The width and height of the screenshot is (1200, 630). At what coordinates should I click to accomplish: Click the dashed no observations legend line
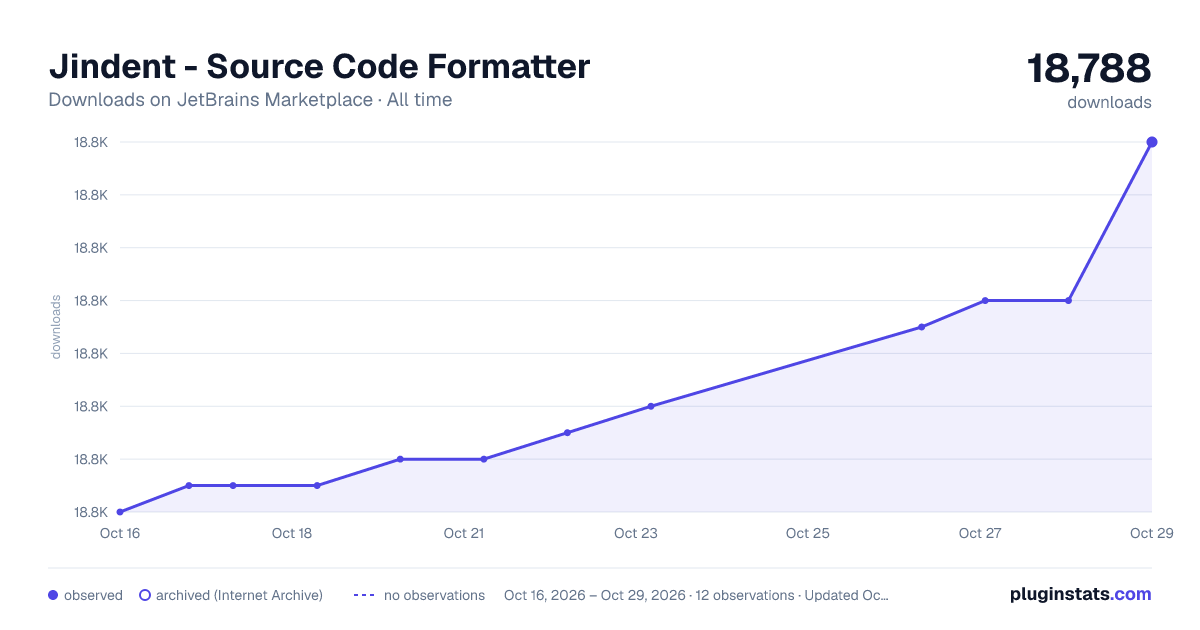(x=364, y=595)
